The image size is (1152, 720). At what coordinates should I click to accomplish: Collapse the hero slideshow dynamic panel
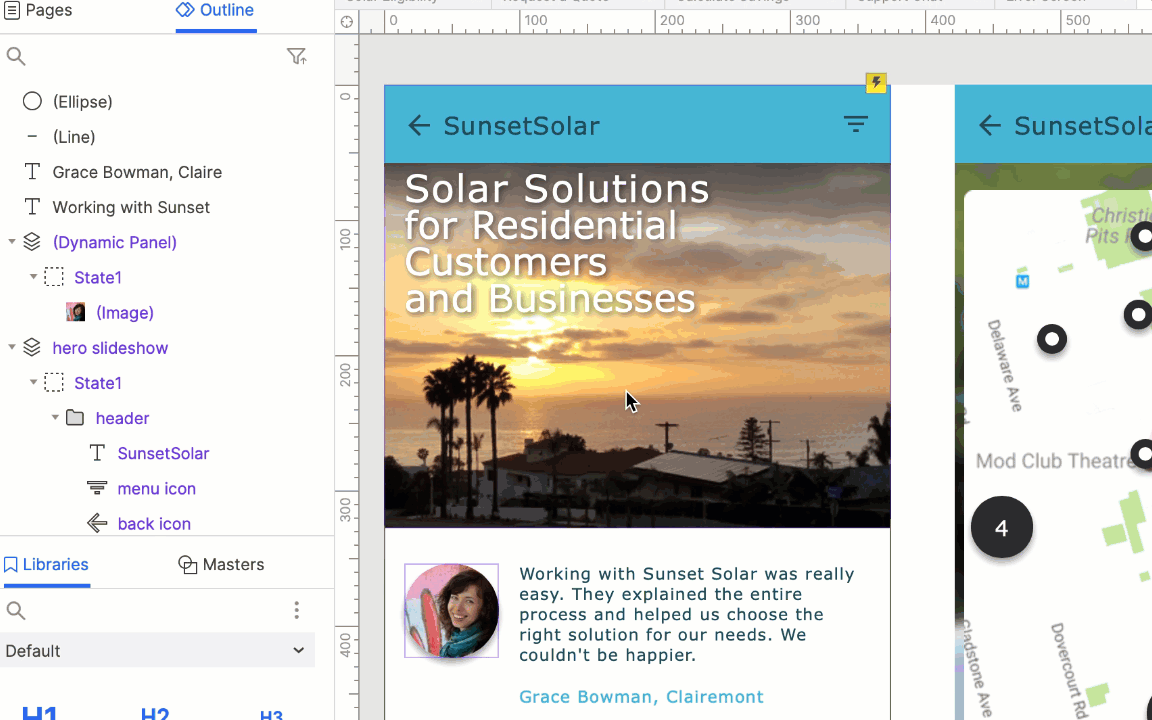[x=12, y=348]
